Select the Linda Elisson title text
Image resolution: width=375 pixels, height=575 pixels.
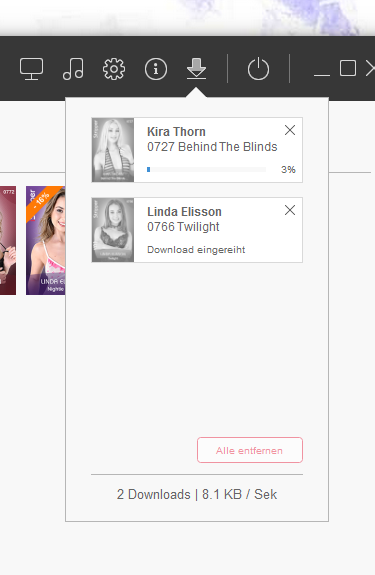[184, 212]
